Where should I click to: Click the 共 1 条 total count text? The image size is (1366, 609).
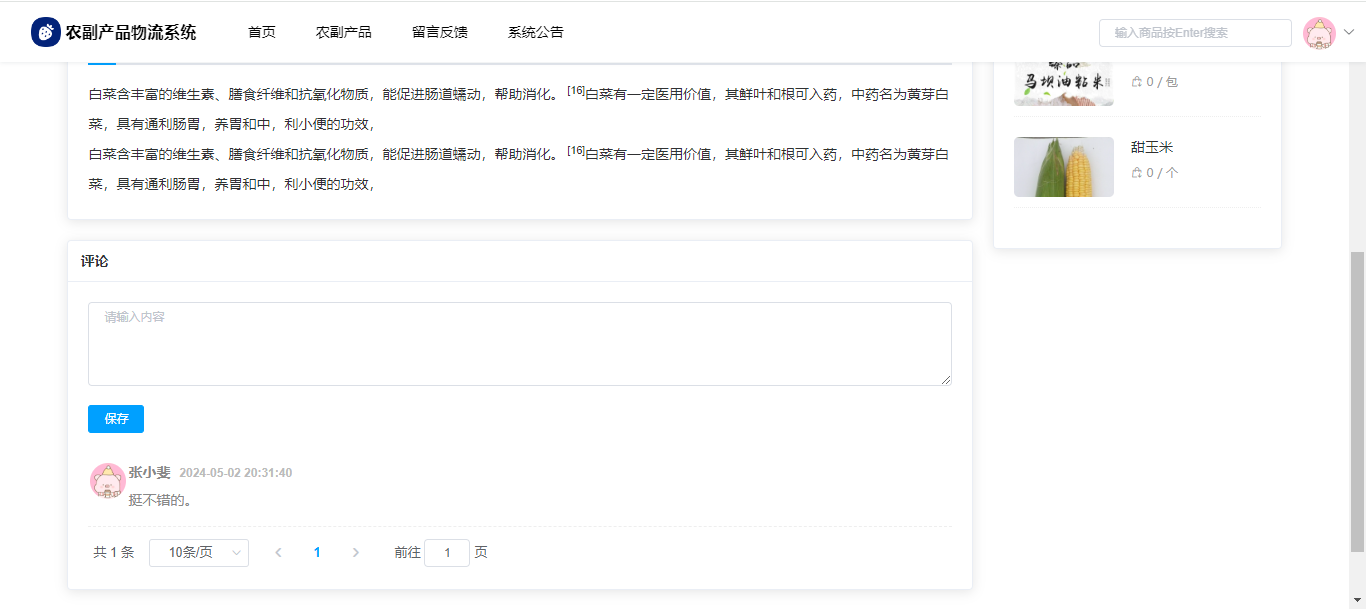(114, 553)
